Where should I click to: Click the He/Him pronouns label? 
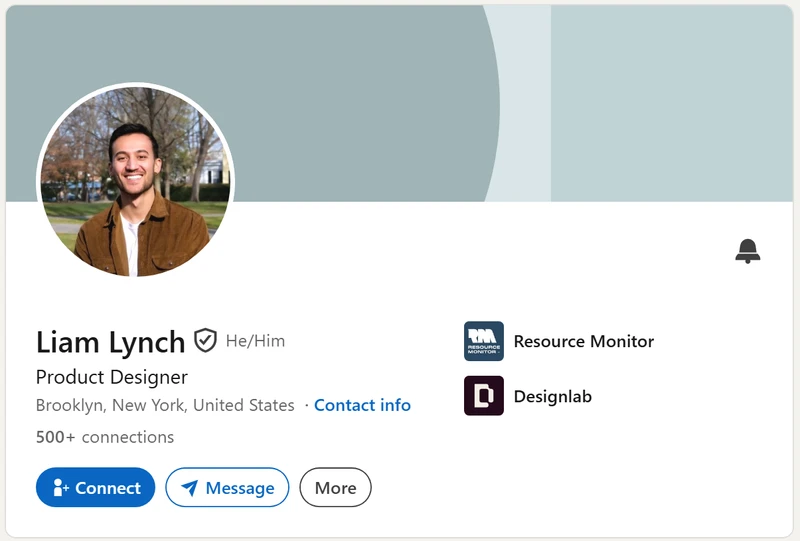(256, 341)
